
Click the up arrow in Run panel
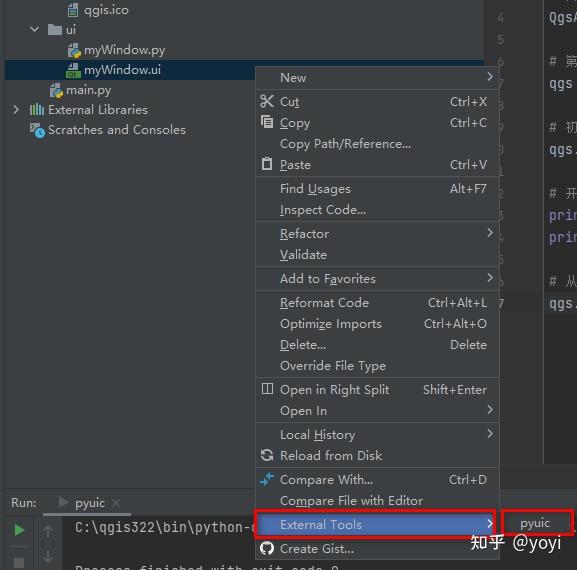click(x=48, y=532)
